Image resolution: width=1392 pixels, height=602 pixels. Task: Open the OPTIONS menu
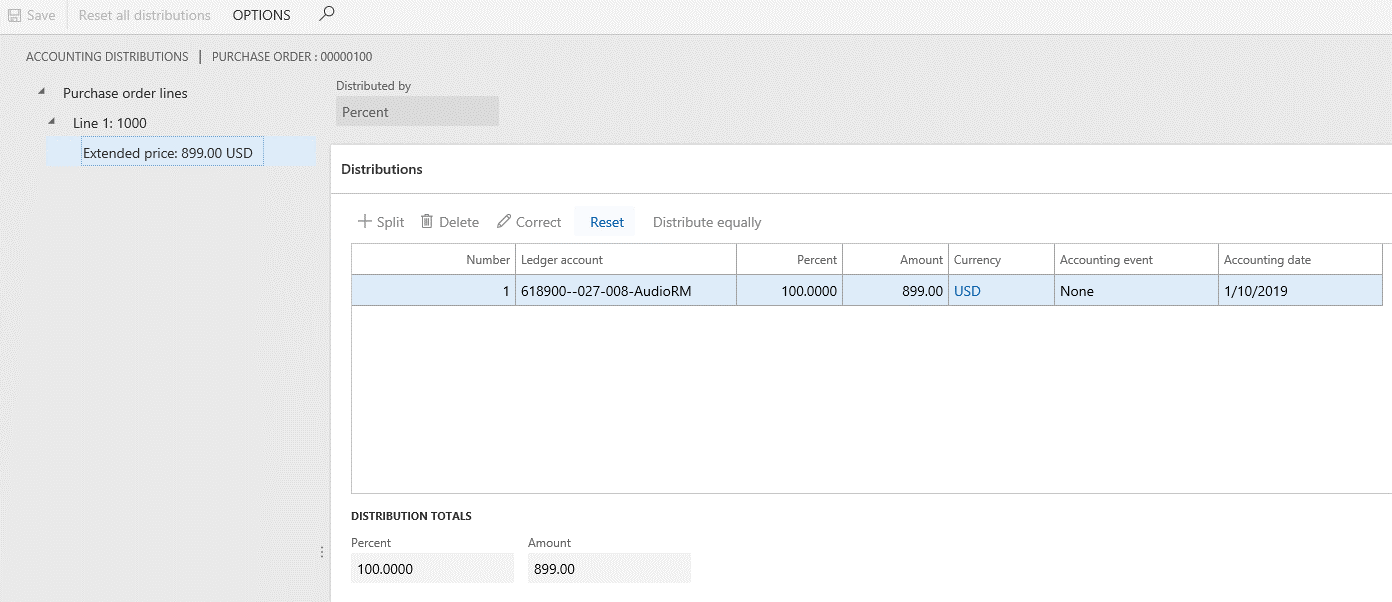tap(262, 15)
